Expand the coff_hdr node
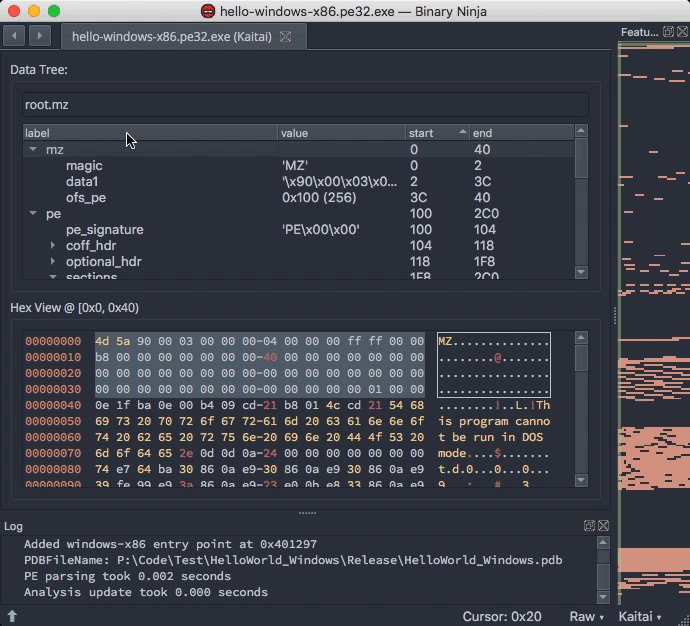 (x=53, y=245)
